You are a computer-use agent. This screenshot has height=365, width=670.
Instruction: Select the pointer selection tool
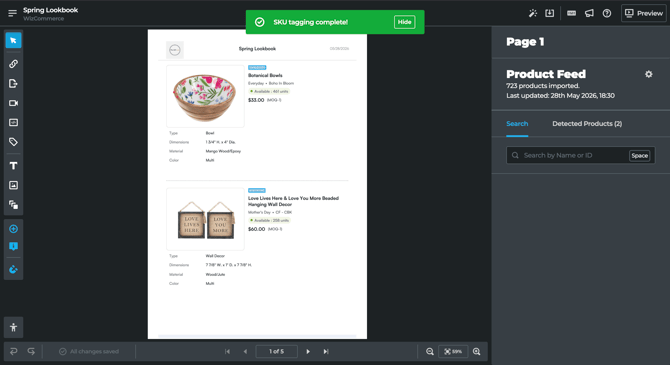coord(13,41)
